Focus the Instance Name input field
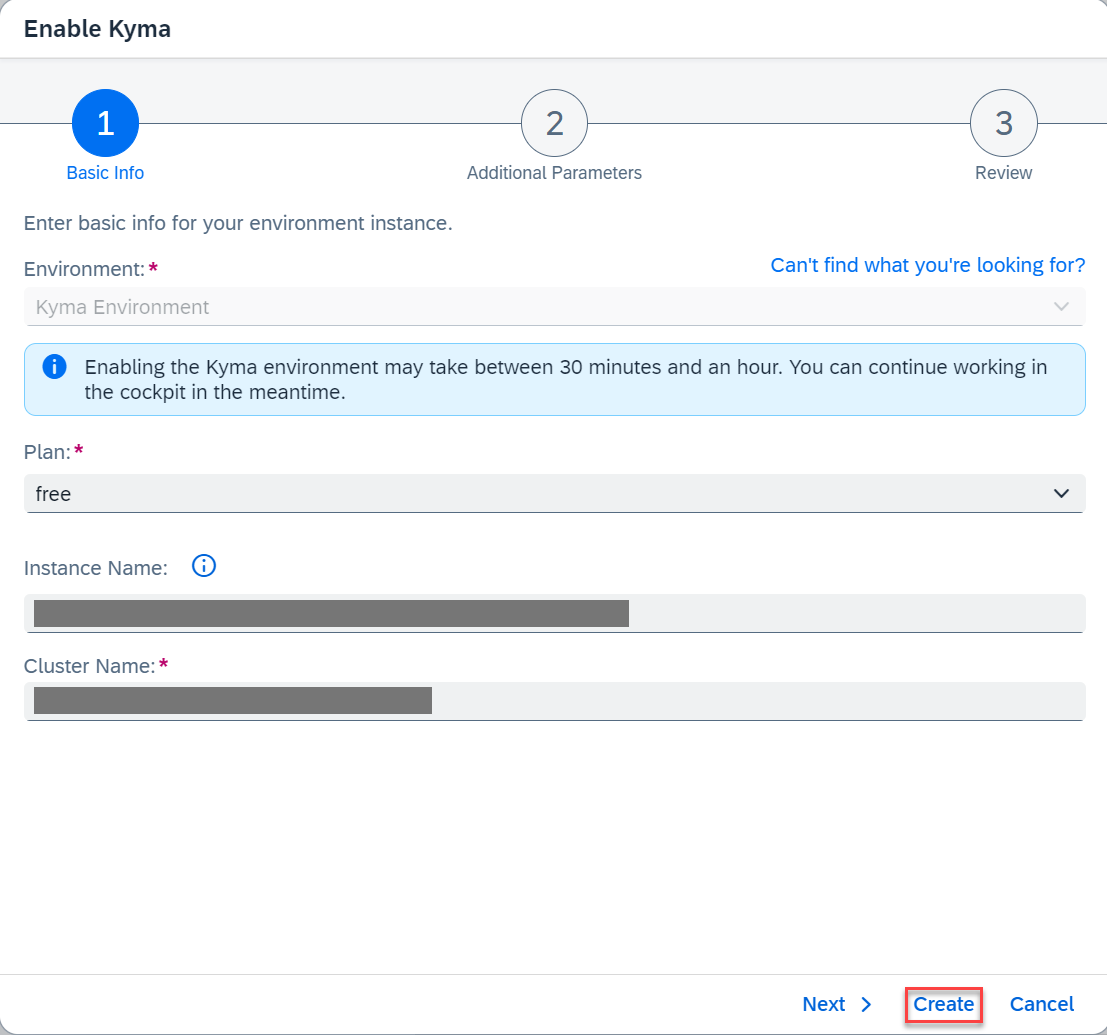Screen dimensions: 1107x1035 pos(554,614)
